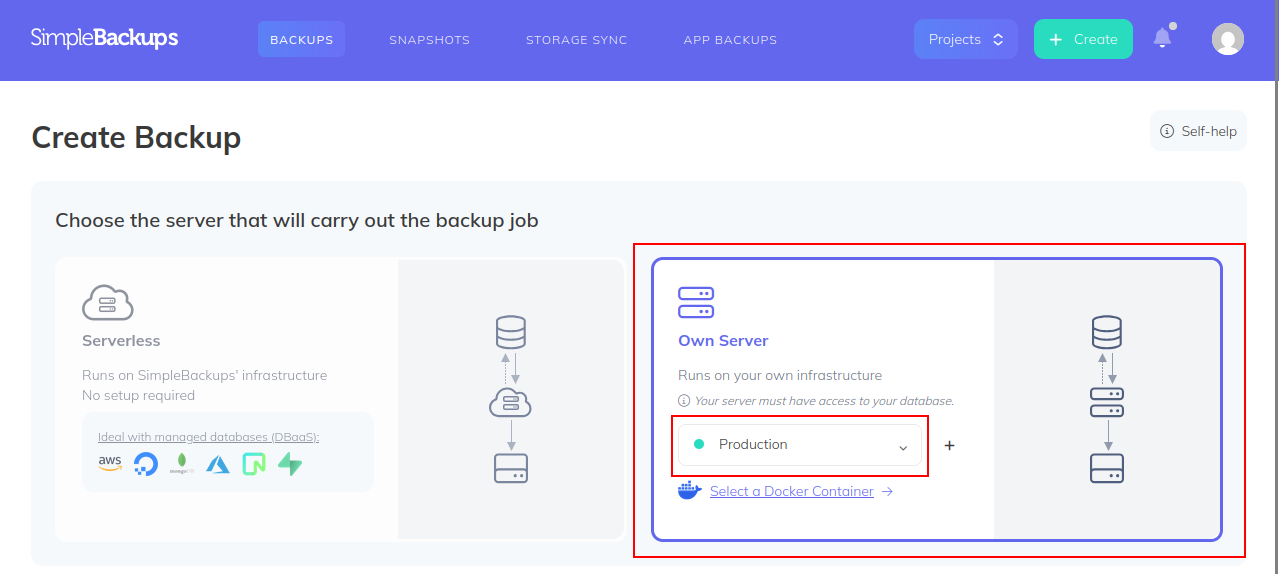Viewport: 1279px width, 574px height.
Task: Open the user avatar menu
Action: [x=1228, y=39]
